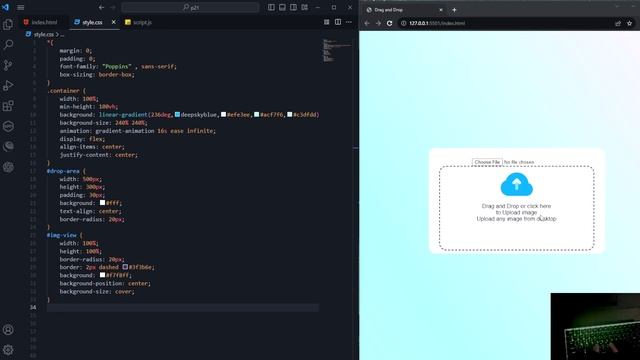
Task: Click the .container selector line
Action: coord(67,91)
